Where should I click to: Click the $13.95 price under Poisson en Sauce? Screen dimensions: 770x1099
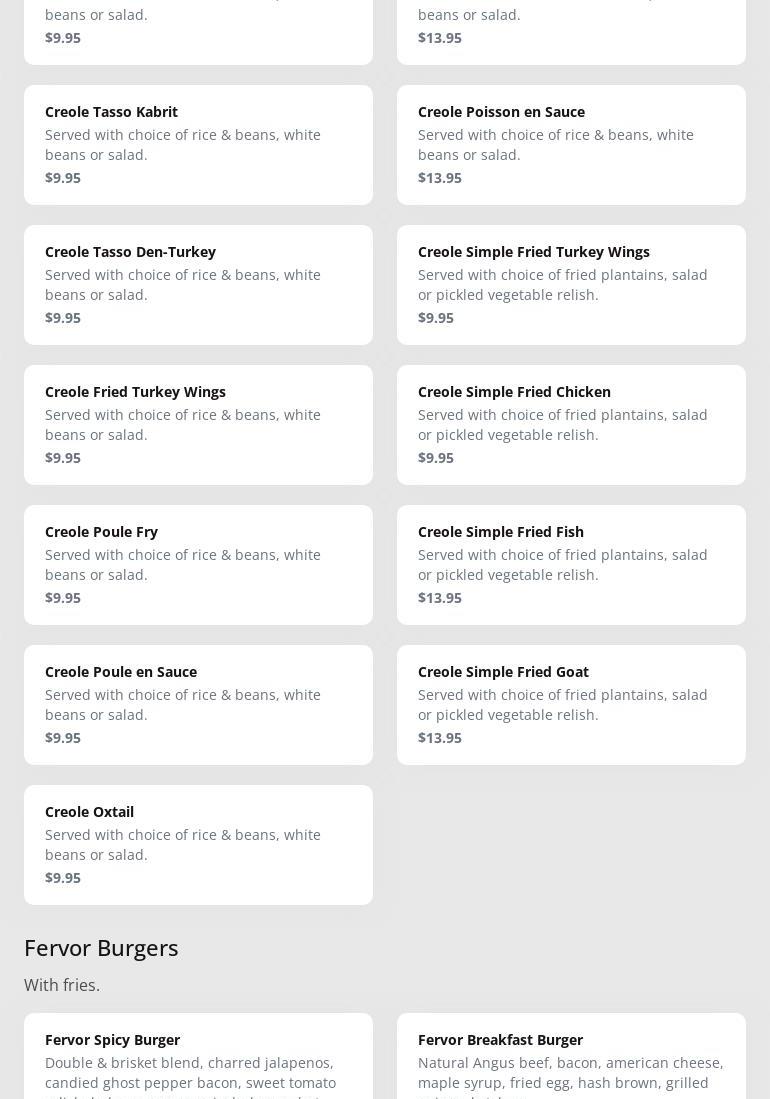pyautogui.click(x=440, y=177)
